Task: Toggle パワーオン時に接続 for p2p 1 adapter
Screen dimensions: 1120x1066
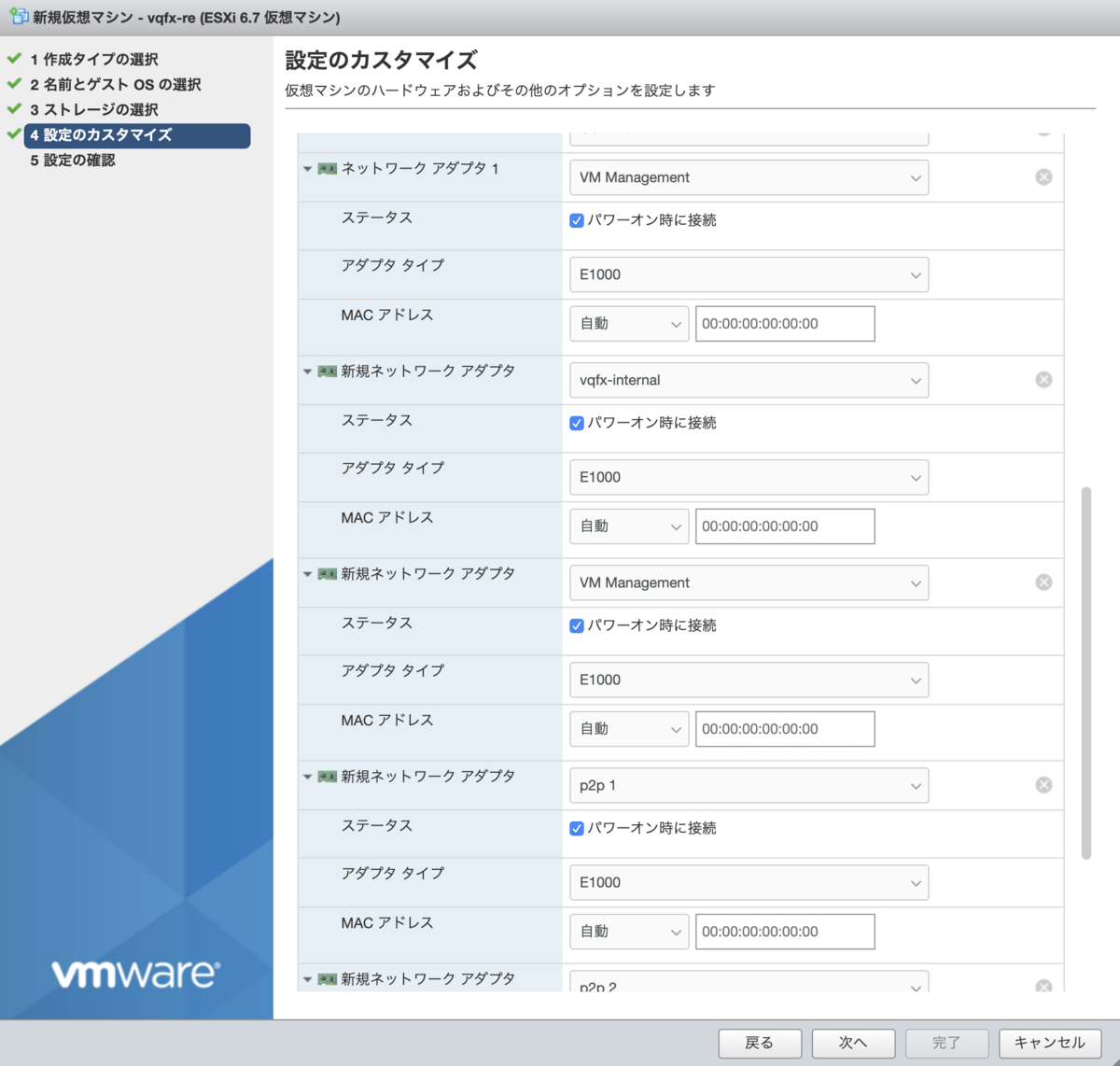Action: coord(577,828)
